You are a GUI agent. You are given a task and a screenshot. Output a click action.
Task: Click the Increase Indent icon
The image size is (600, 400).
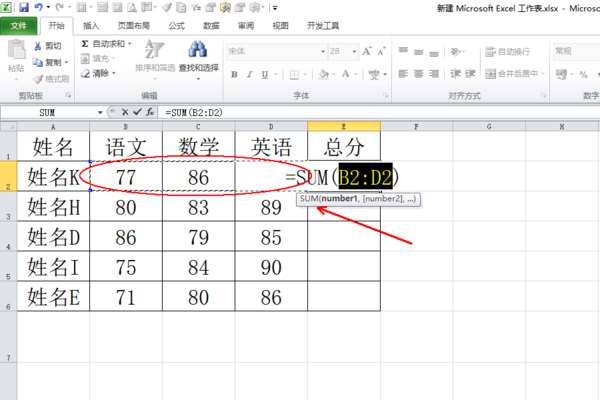[x=470, y=73]
